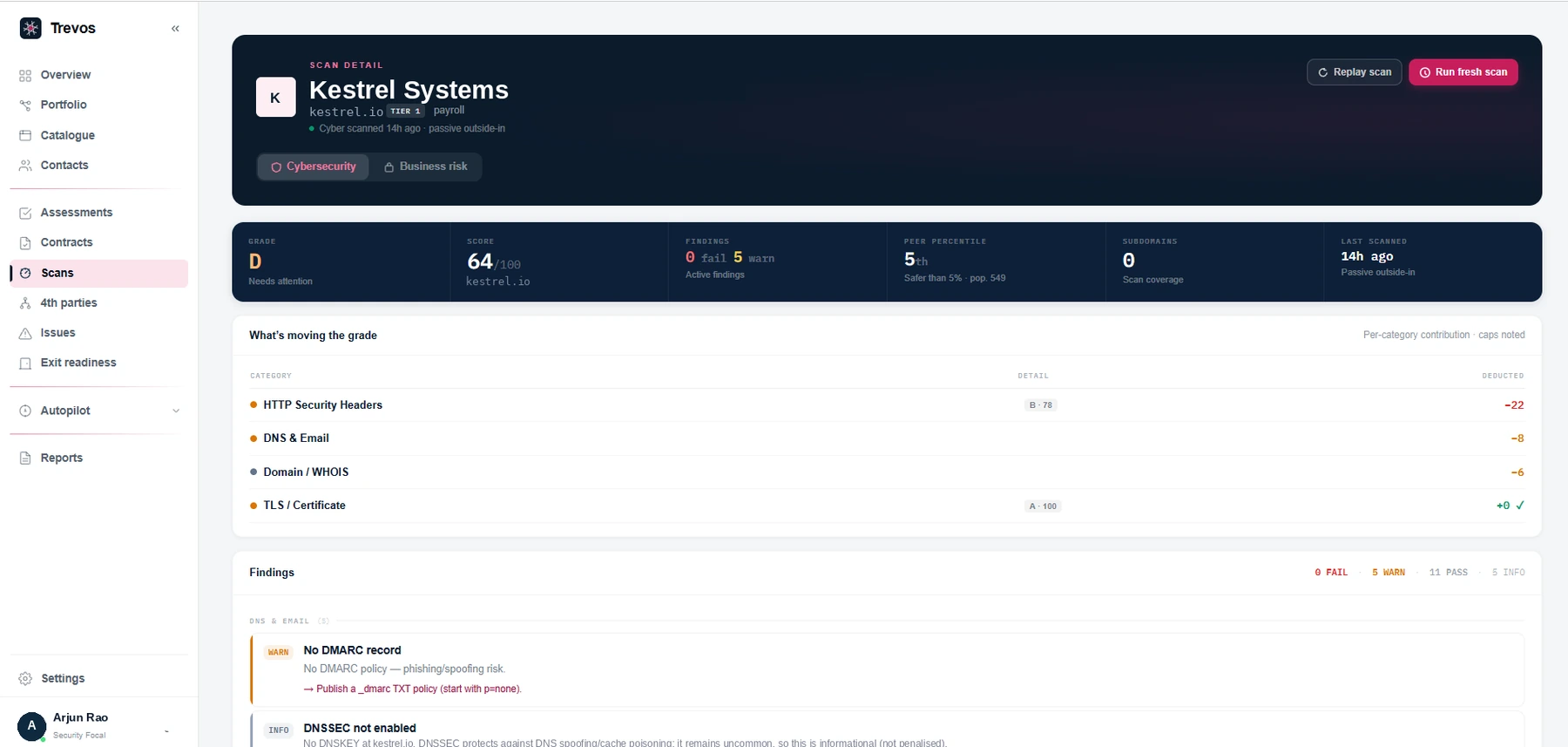Open Portfolio via its sidebar icon
Screen dimensions: 1568x747
pyautogui.click(x=25, y=105)
